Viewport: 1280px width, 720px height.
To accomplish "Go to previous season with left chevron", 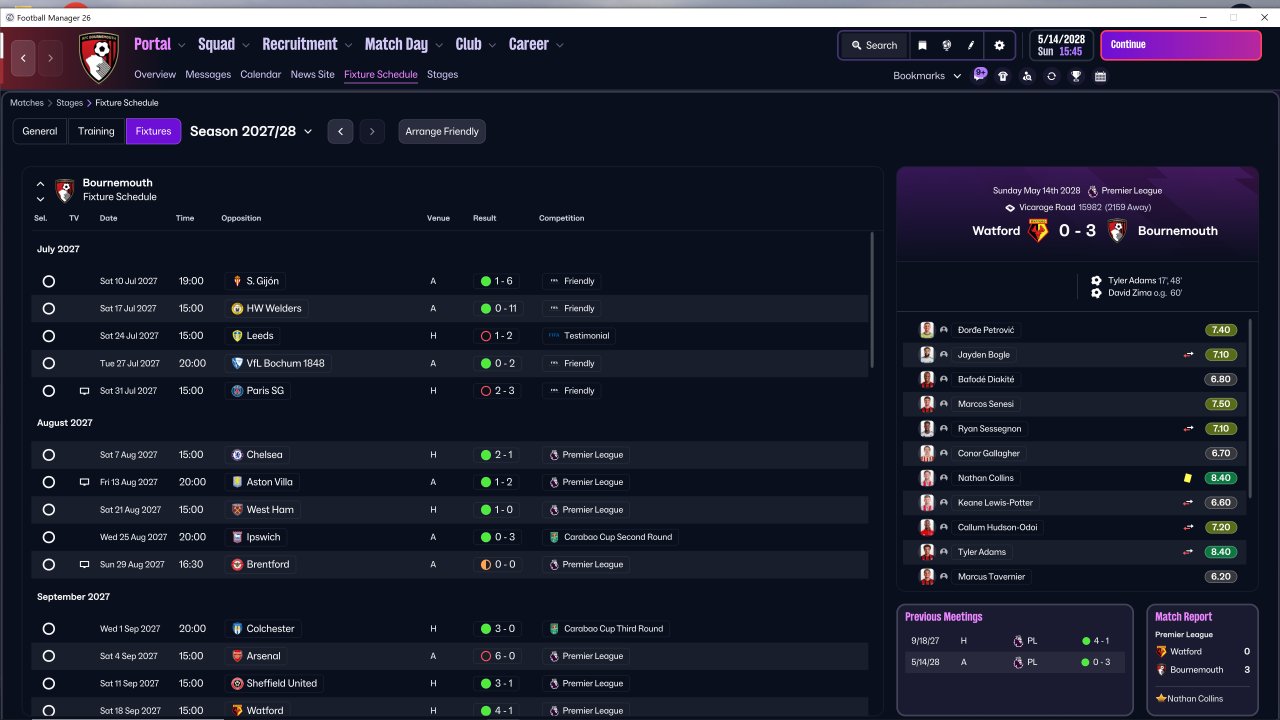I will [x=340, y=131].
